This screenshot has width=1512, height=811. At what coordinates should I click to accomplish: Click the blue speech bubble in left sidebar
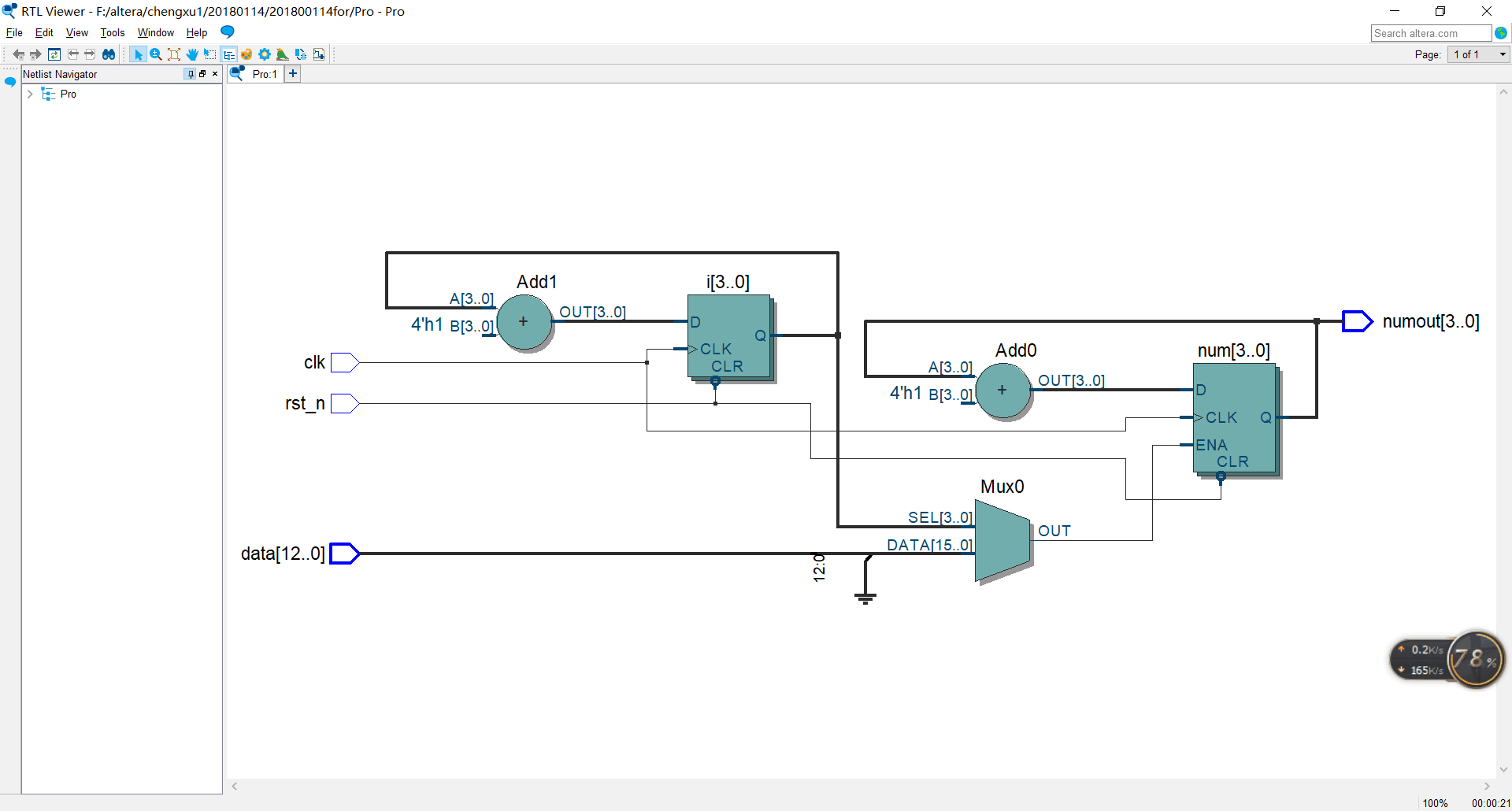click(x=10, y=82)
